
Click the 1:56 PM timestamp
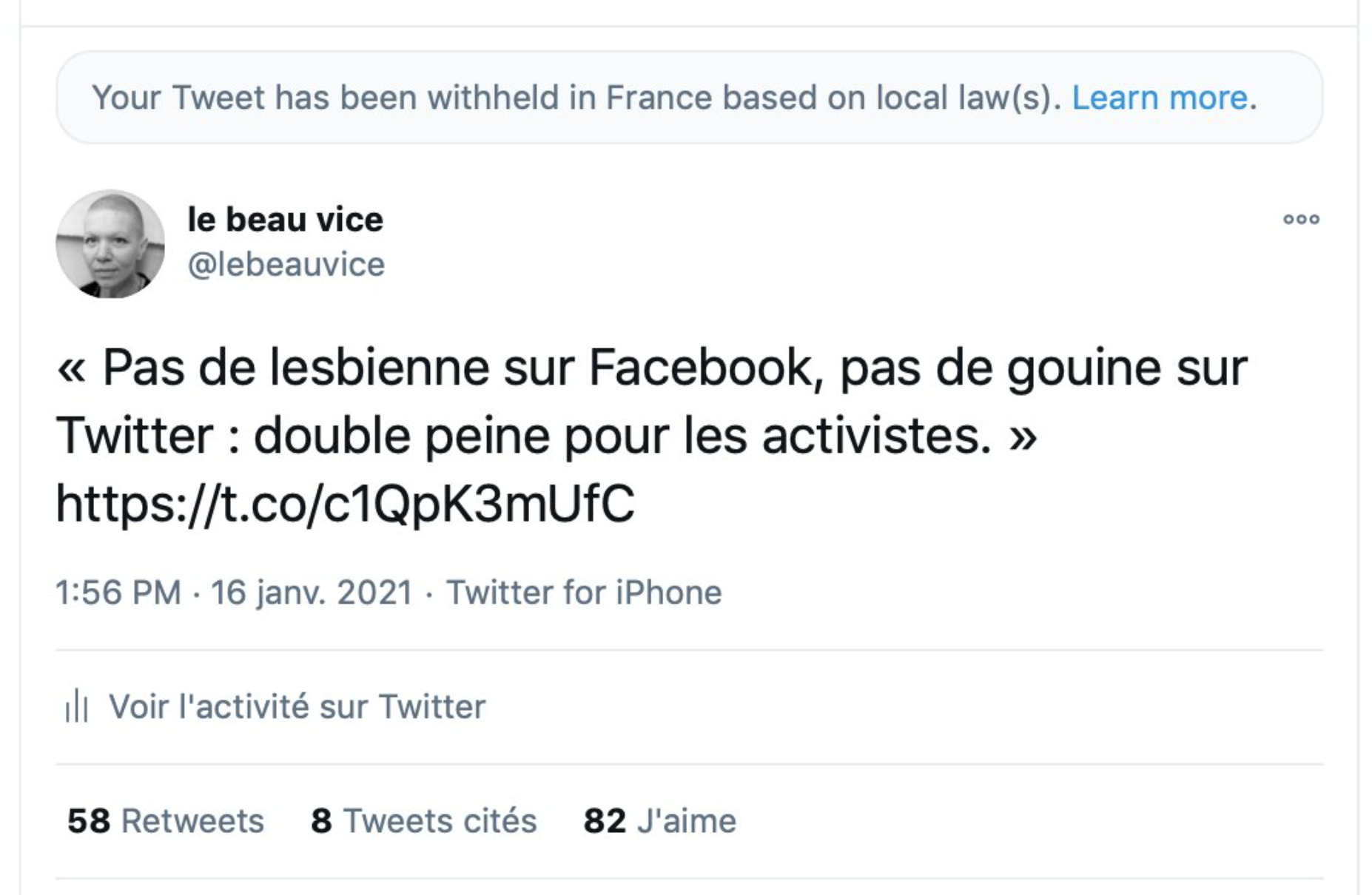point(118,592)
